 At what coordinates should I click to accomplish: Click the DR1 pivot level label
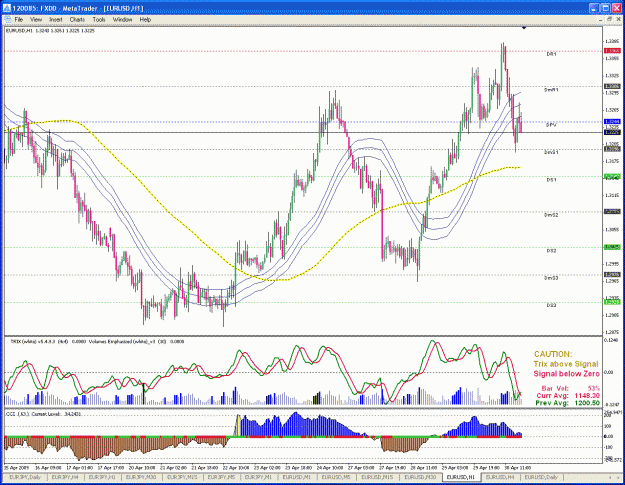tap(551, 54)
